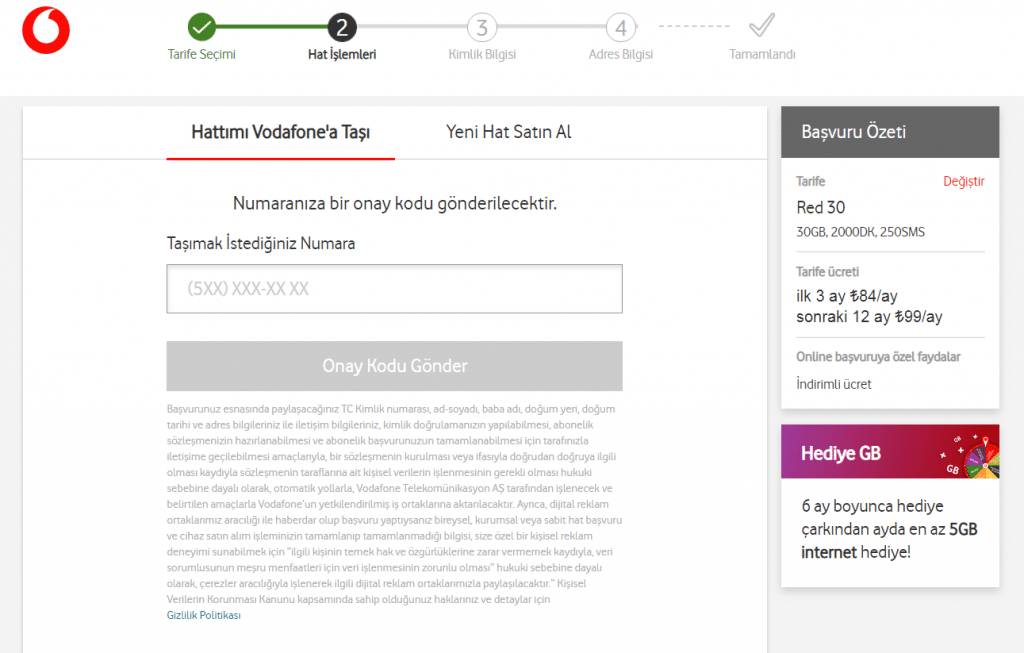This screenshot has height=653, width=1024.
Task: Focus the Taşımak İstediğiniz Numara input field
Action: tap(394, 289)
